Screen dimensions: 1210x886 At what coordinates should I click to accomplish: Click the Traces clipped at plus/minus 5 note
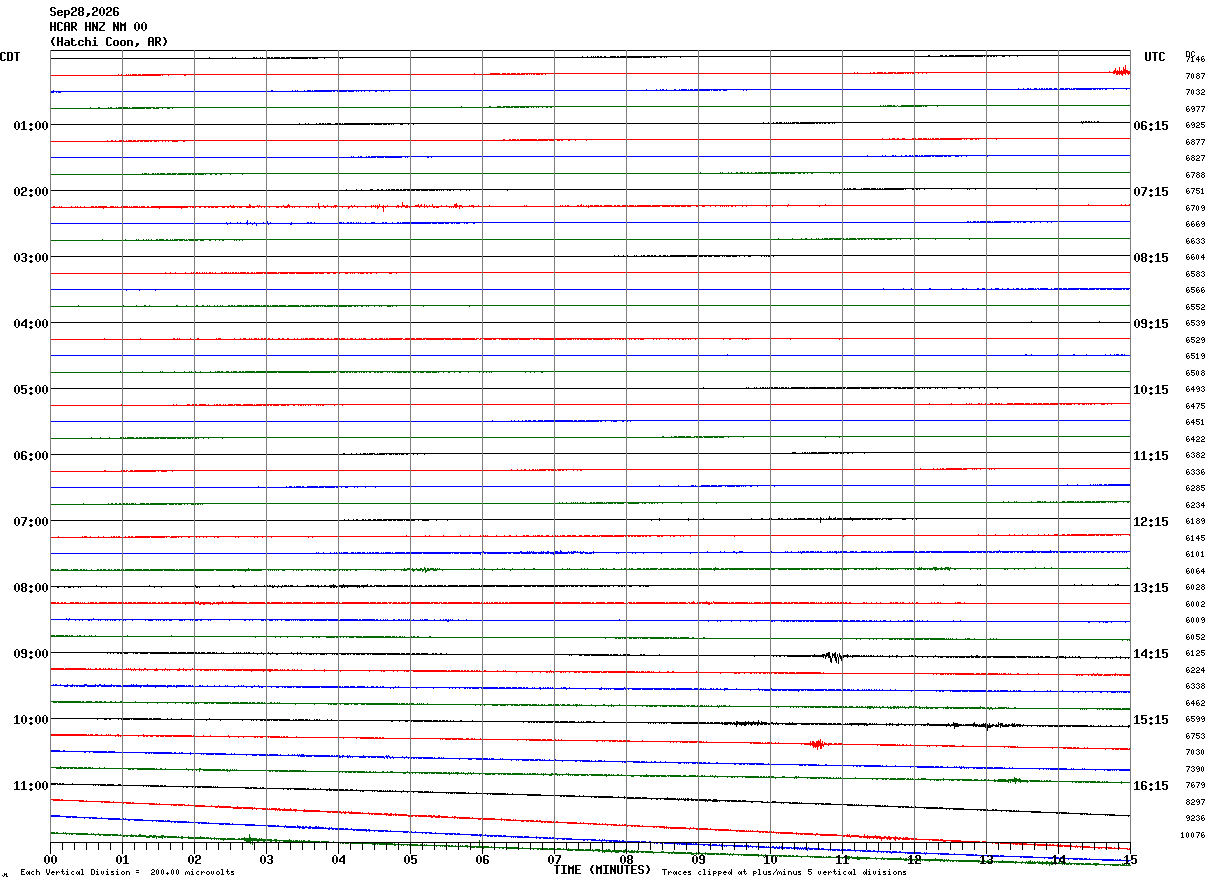[784, 872]
